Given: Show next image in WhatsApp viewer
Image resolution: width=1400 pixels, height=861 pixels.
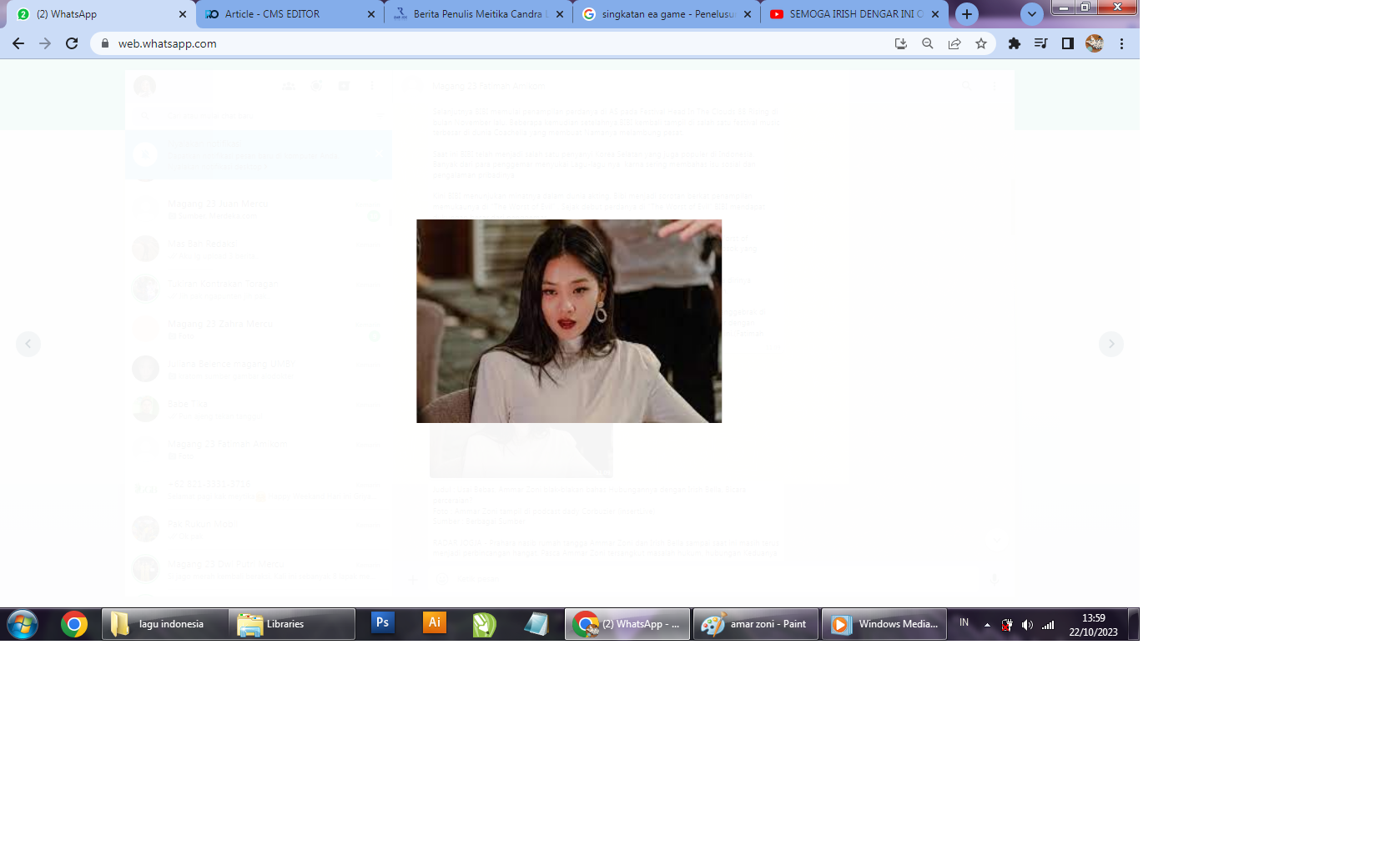Looking at the screenshot, I should (1111, 344).
